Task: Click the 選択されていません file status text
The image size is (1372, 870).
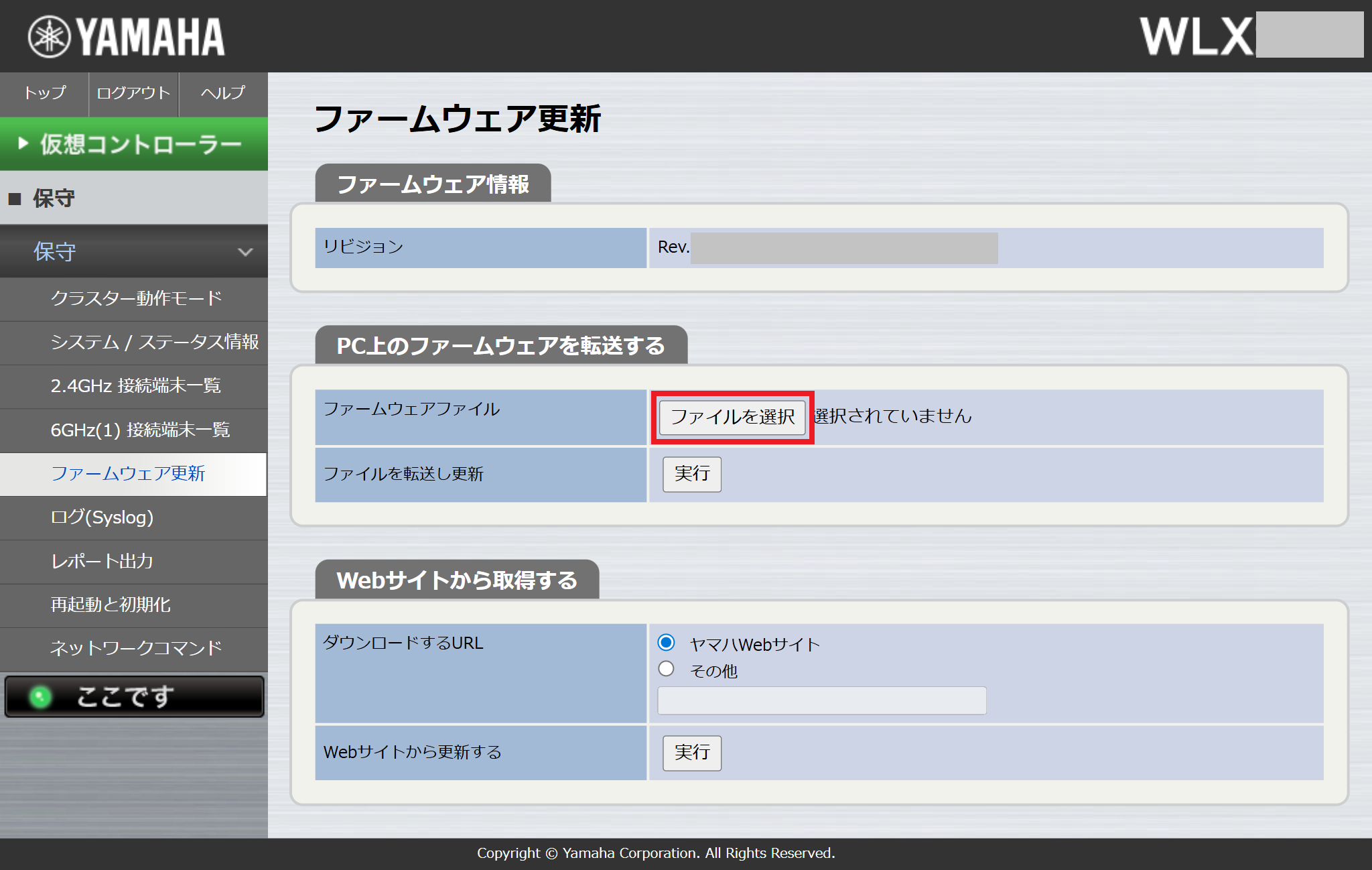Action: [892, 416]
